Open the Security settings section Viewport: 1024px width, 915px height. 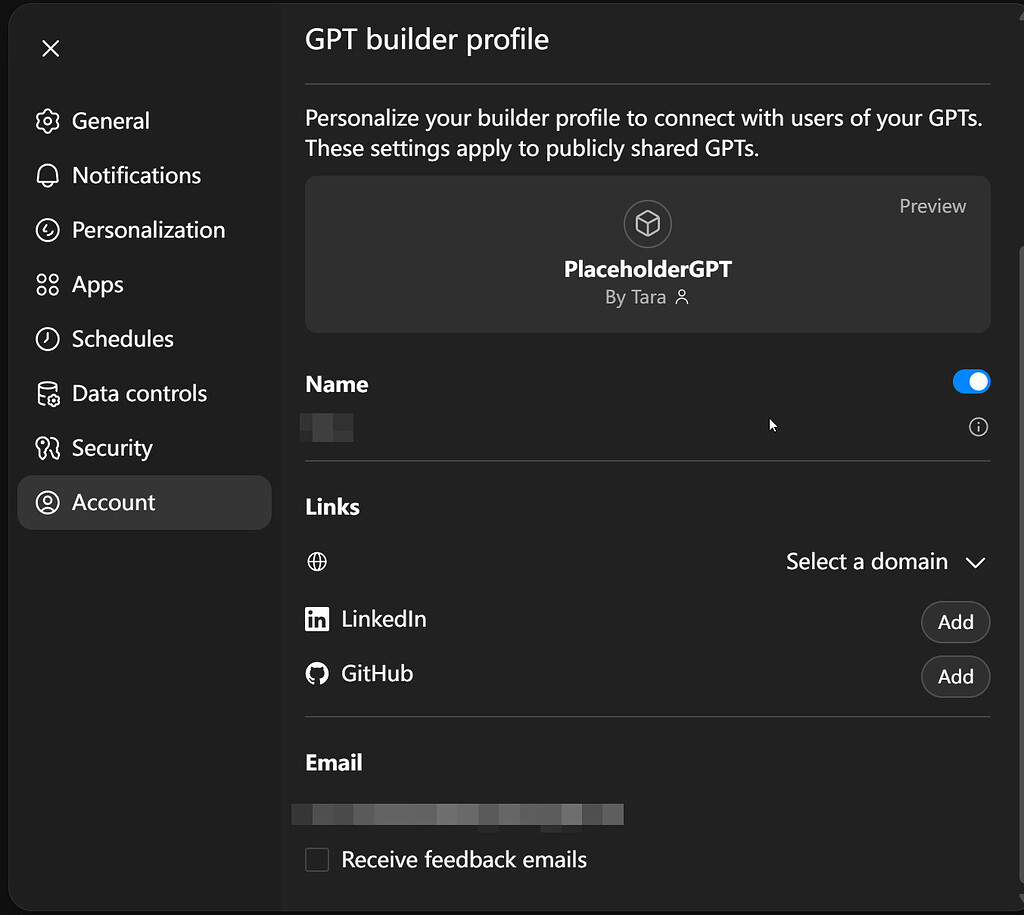pos(144,448)
